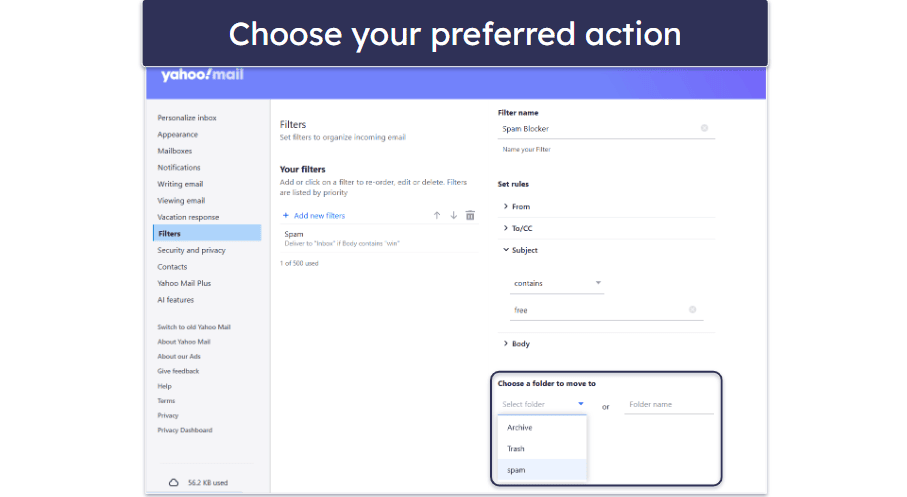This screenshot has height=497, width=907.
Task: Expand the Body rule section
Action: click(516, 344)
